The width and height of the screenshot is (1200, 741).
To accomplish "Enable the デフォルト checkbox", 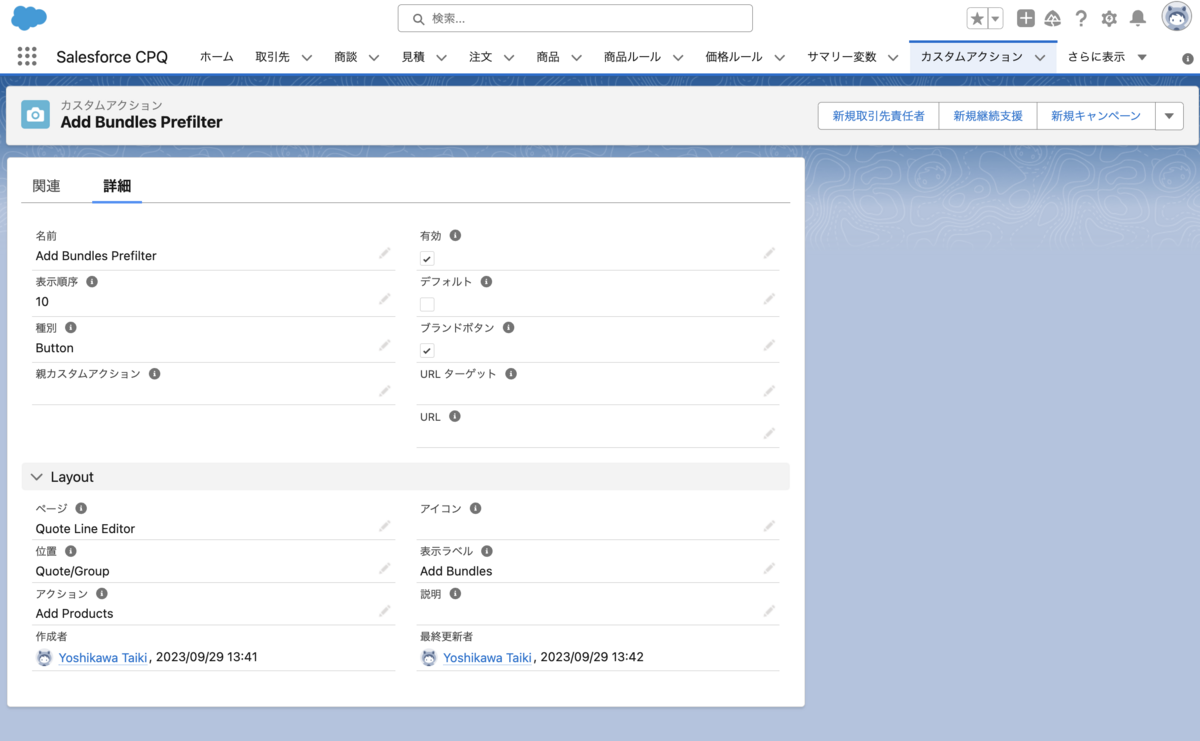I will tap(427, 304).
